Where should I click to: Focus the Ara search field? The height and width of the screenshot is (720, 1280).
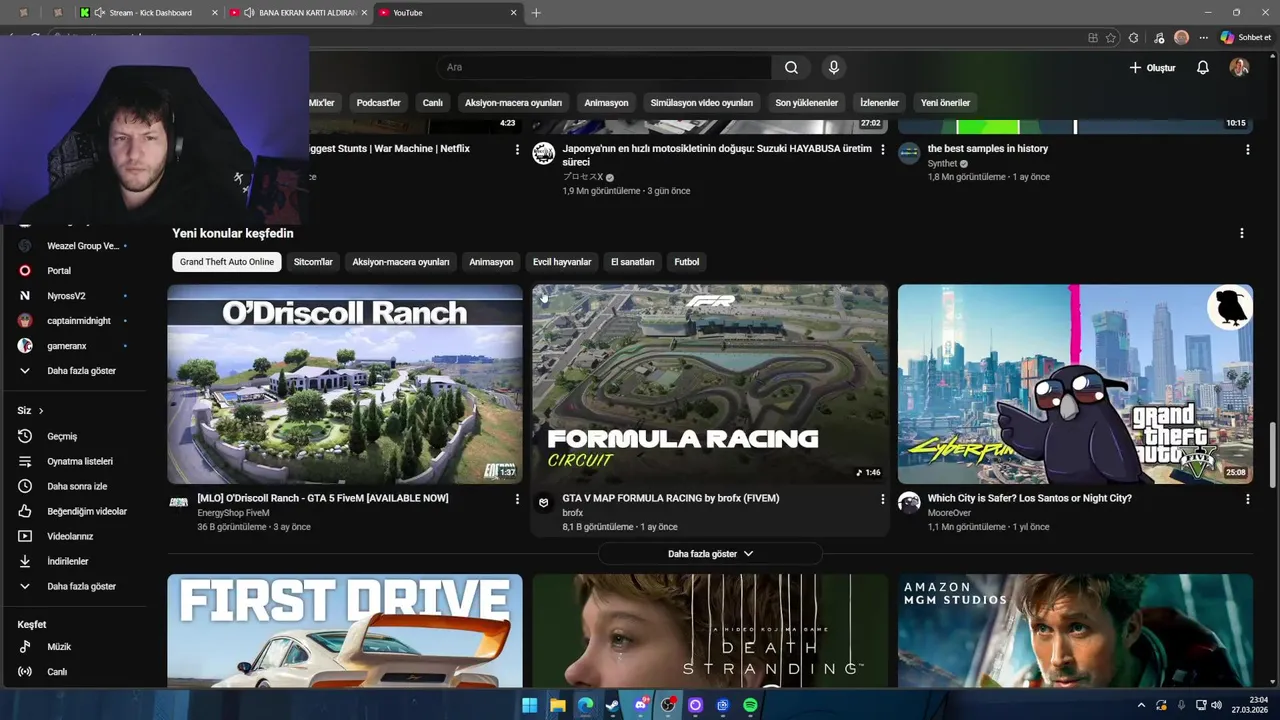(604, 67)
